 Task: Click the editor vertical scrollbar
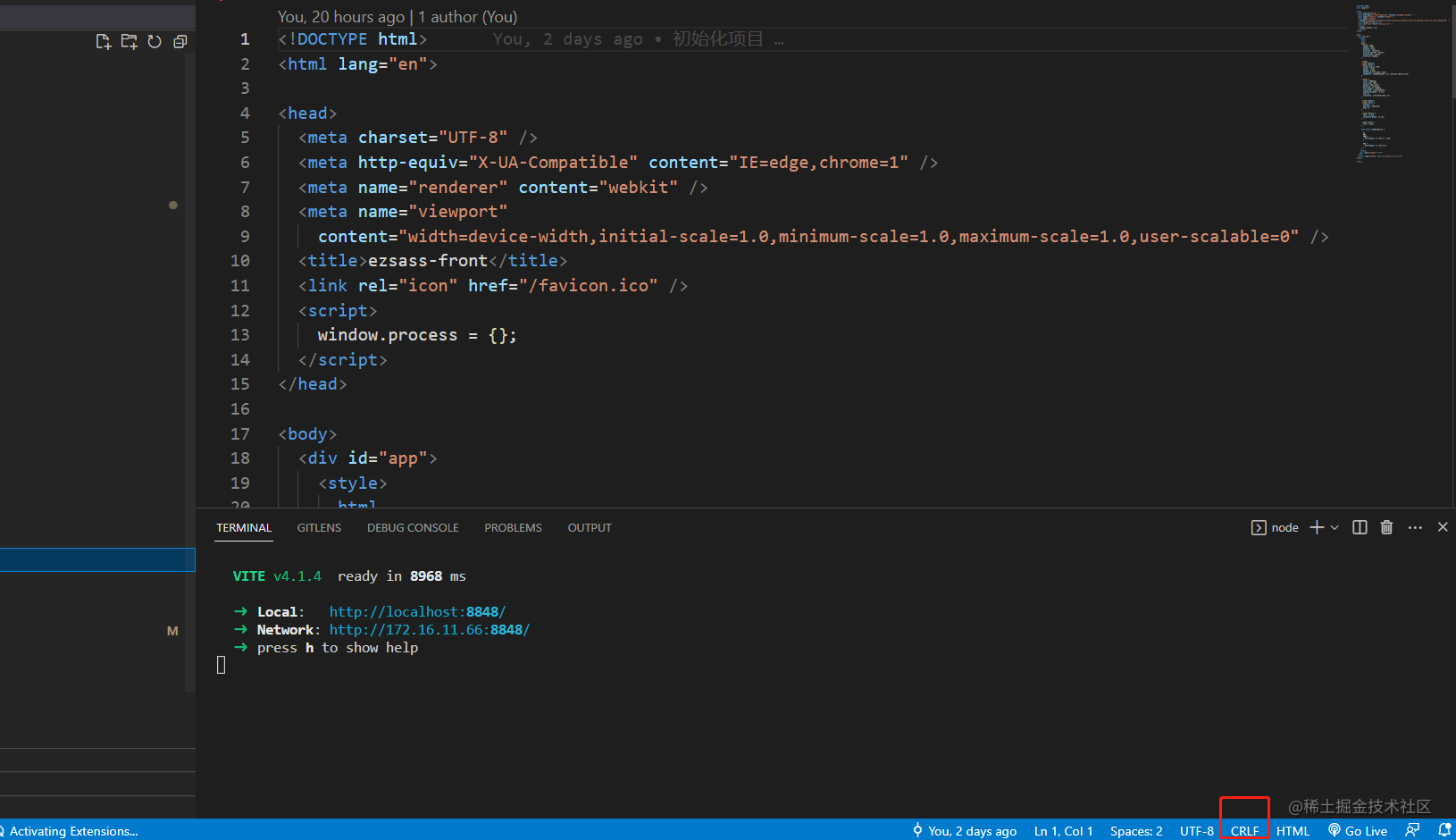pyautogui.click(x=1452, y=51)
